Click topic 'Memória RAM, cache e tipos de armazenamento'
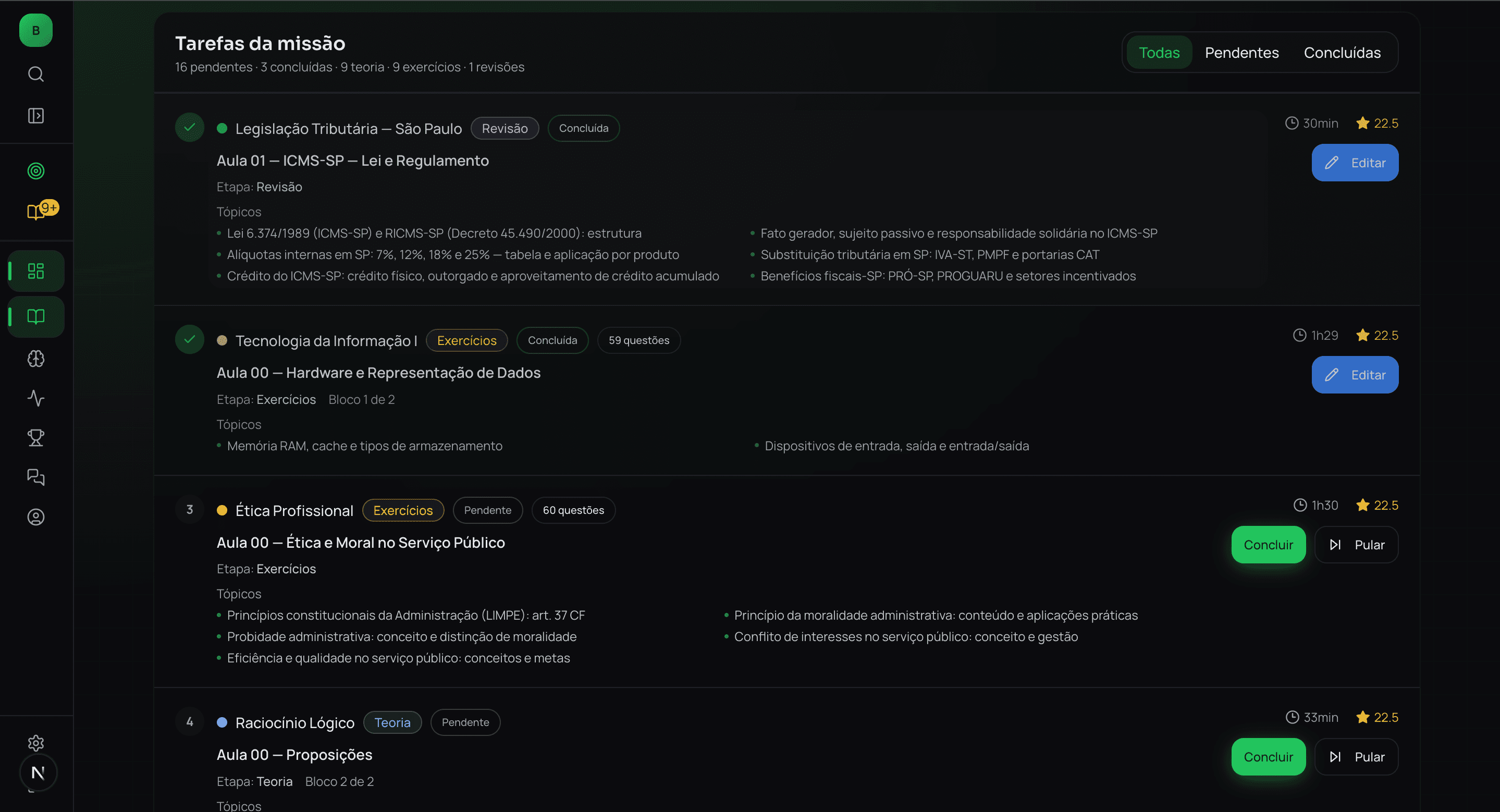 [364, 446]
